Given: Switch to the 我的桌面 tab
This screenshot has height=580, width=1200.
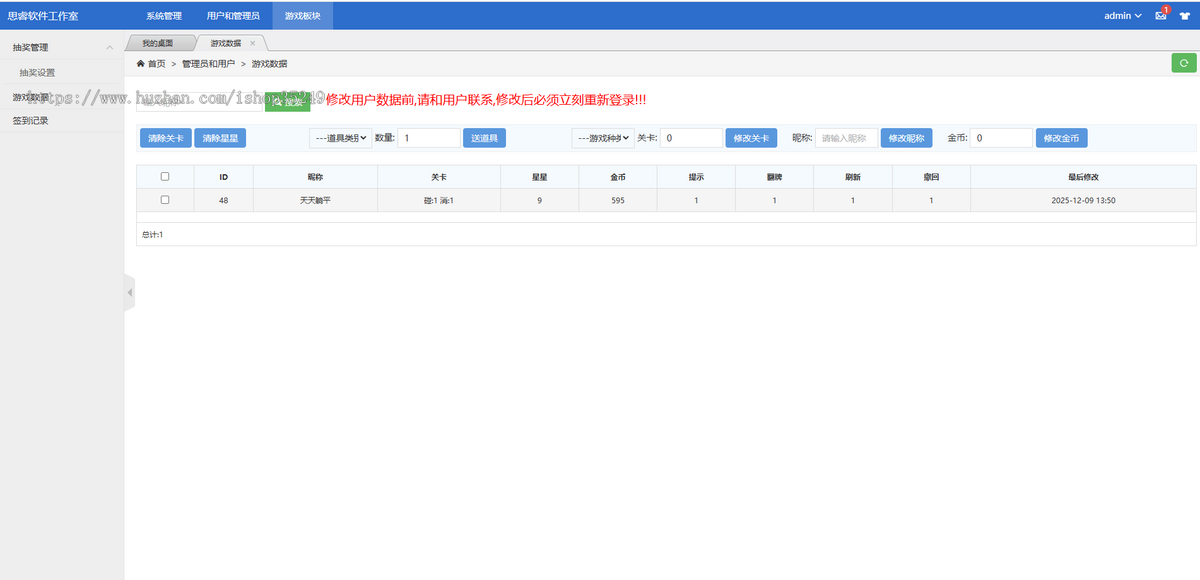Looking at the screenshot, I should point(158,42).
